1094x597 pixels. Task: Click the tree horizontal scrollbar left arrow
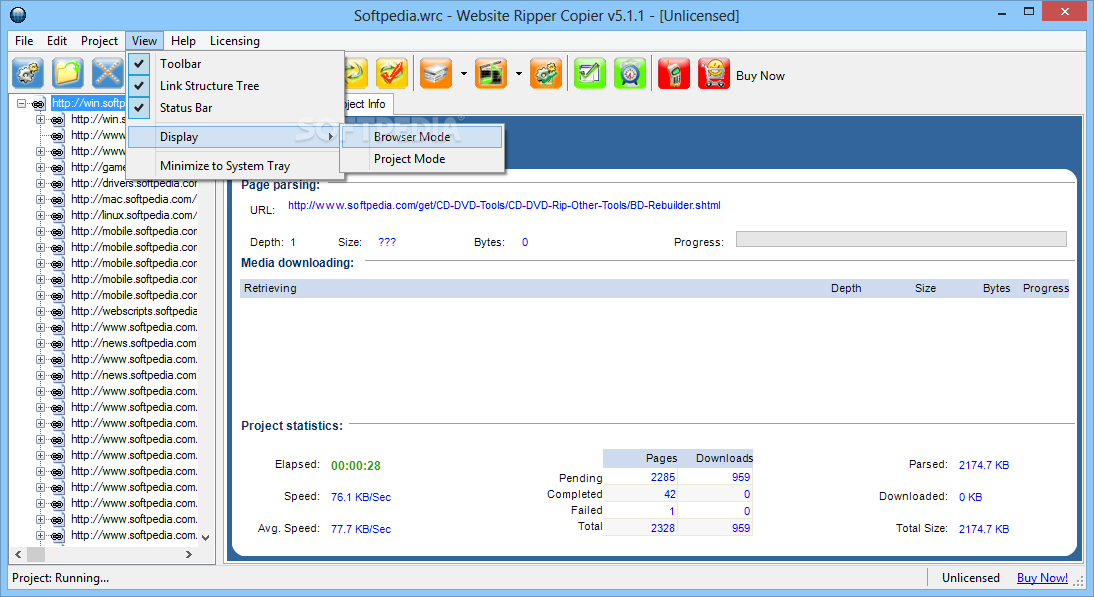tap(18, 554)
